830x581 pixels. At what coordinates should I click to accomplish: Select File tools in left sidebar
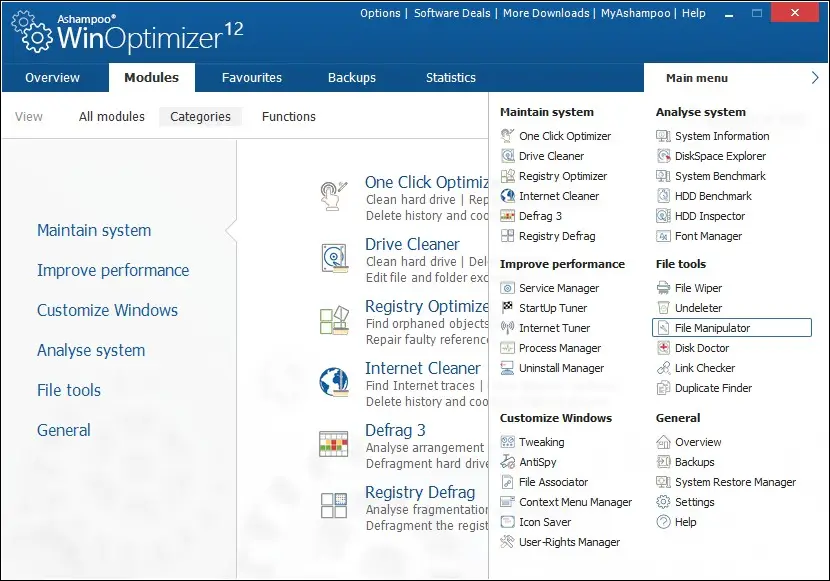tap(69, 390)
